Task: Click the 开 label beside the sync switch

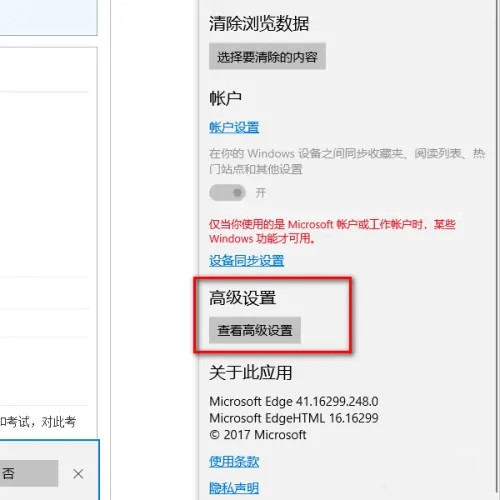Action: pyautogui.click(x=261, y=193)
